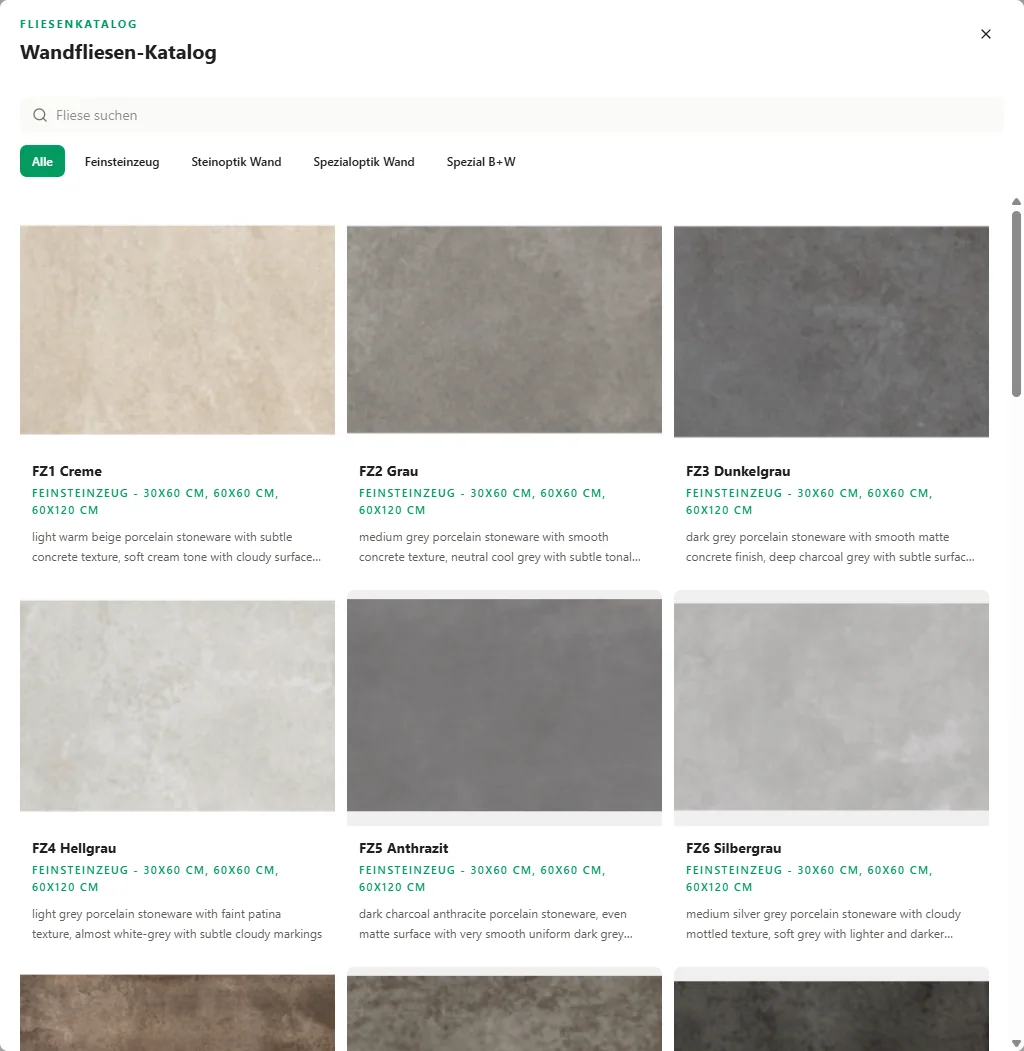Show the Spezialoptik Wand category

tap(364, 162)
